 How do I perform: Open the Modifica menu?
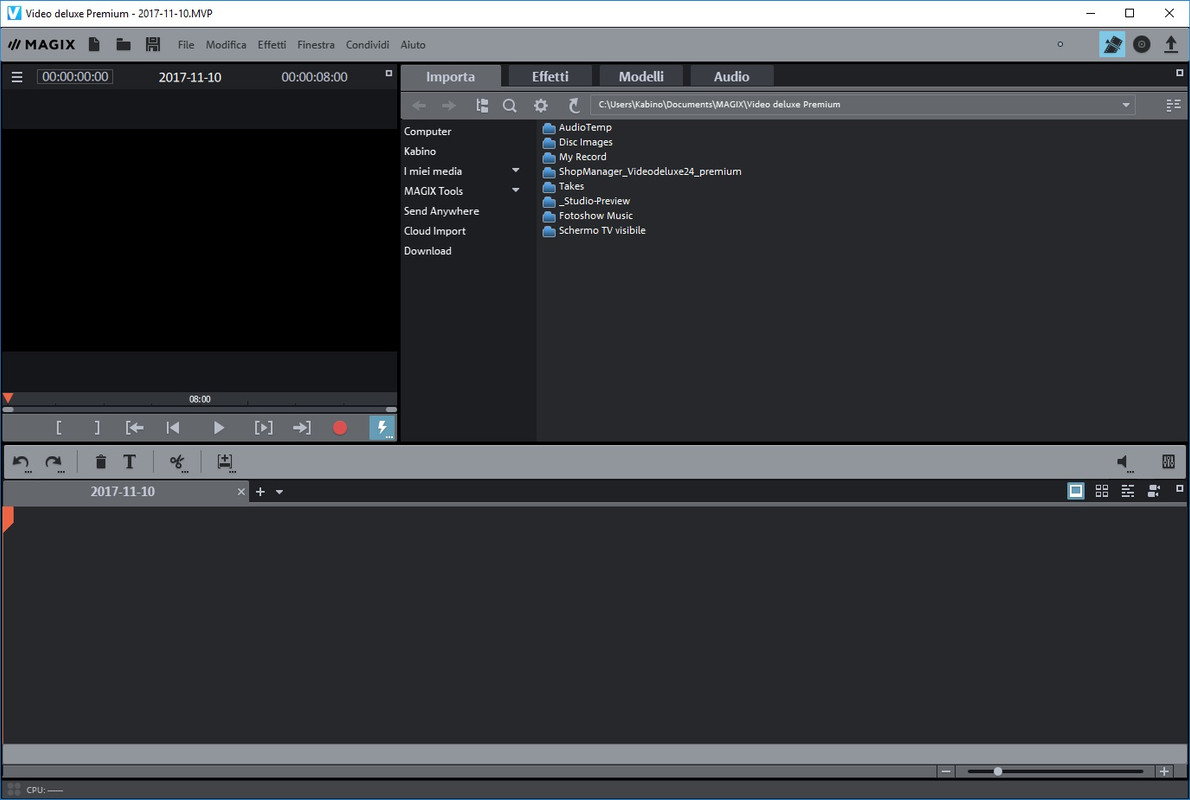[x=226, y=45]
